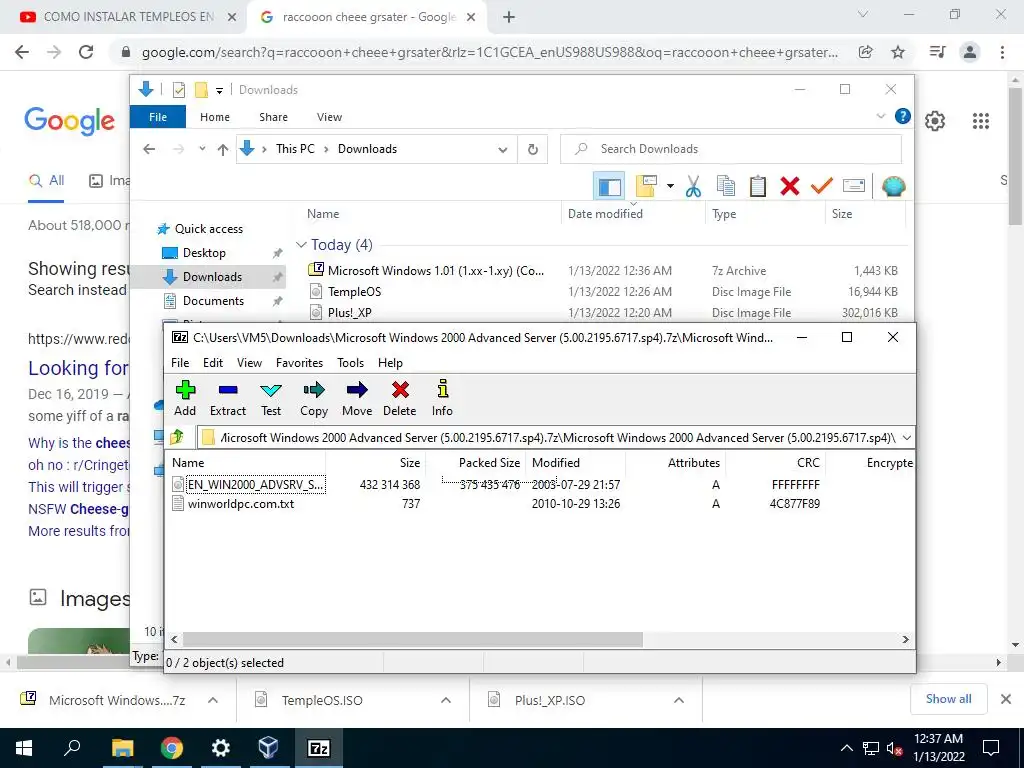Click the Delete icon in 7-Zip
This screenshot has height=768, width=1024.
point(400,390)
